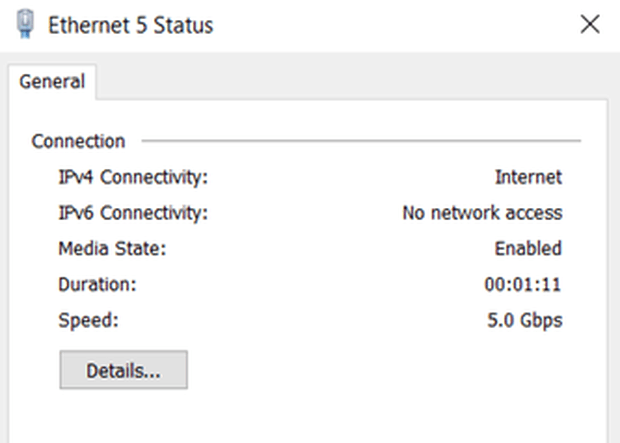
Task: Click the No network access value
Action: click(482, 213)
